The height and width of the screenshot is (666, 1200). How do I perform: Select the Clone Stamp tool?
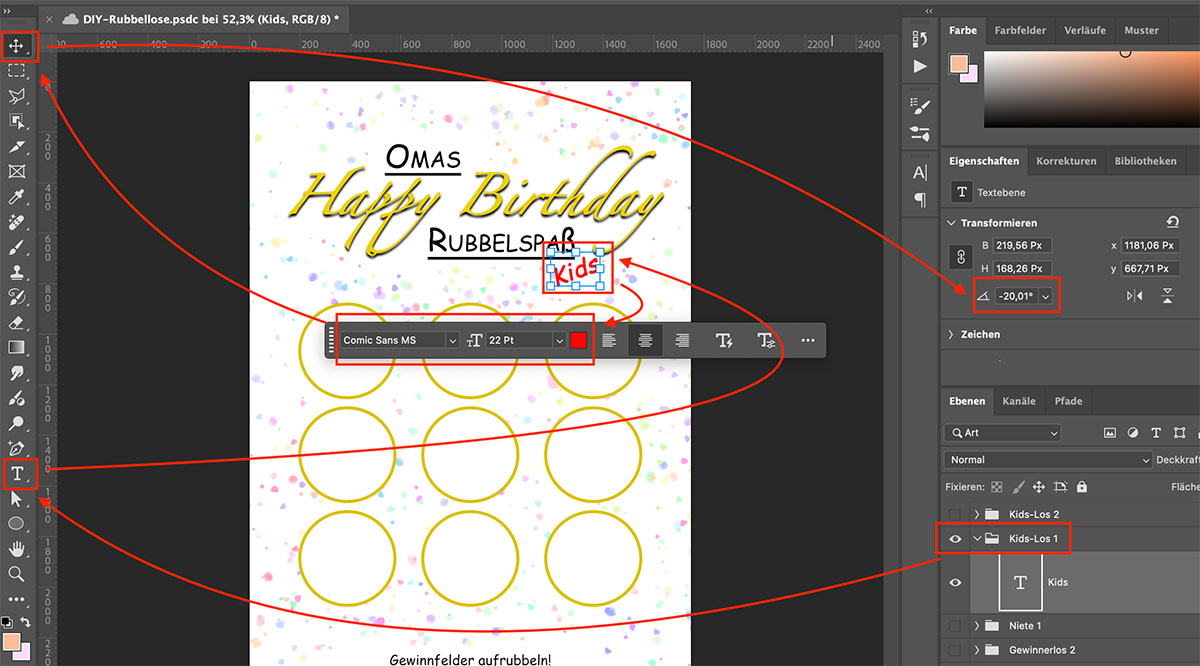click(17, 272)
